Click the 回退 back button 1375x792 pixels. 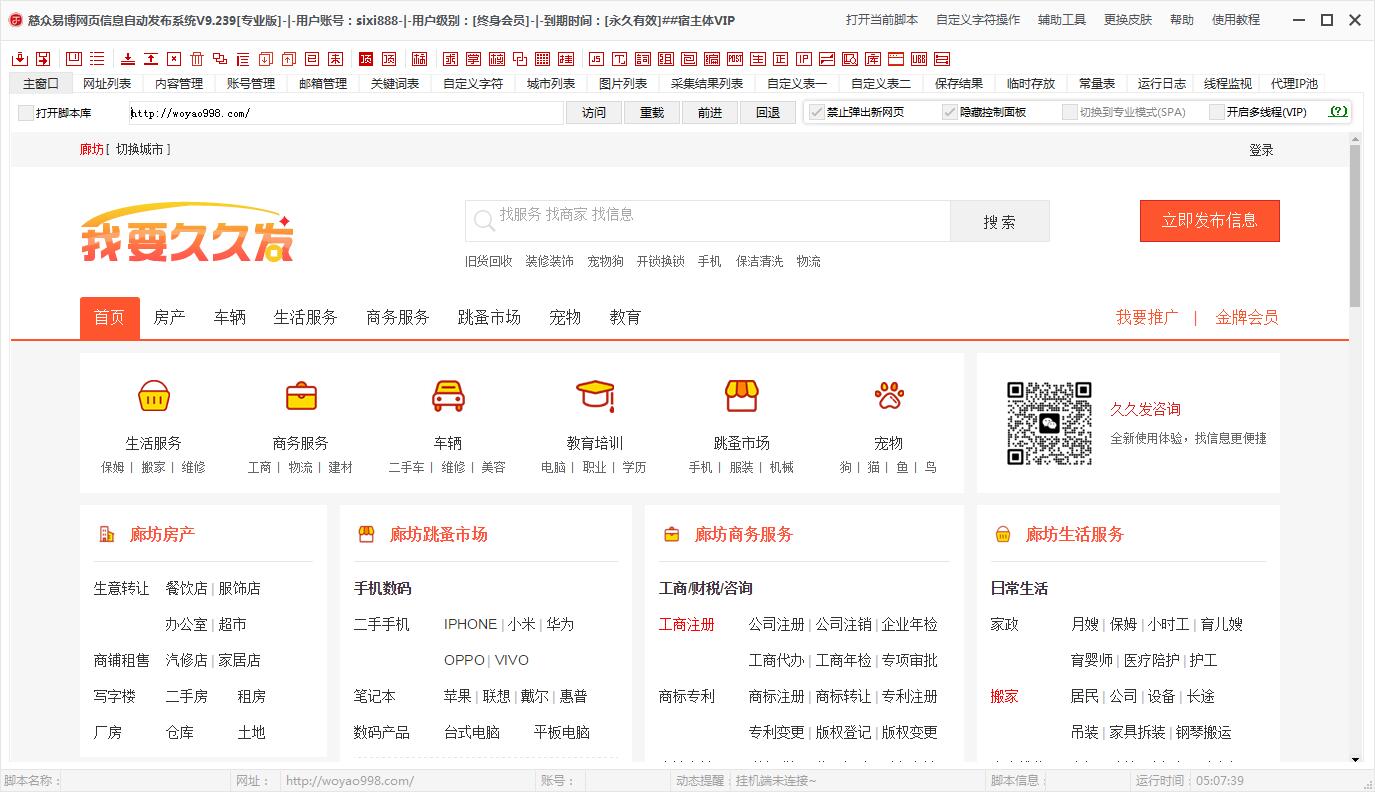tap(768, 113)
